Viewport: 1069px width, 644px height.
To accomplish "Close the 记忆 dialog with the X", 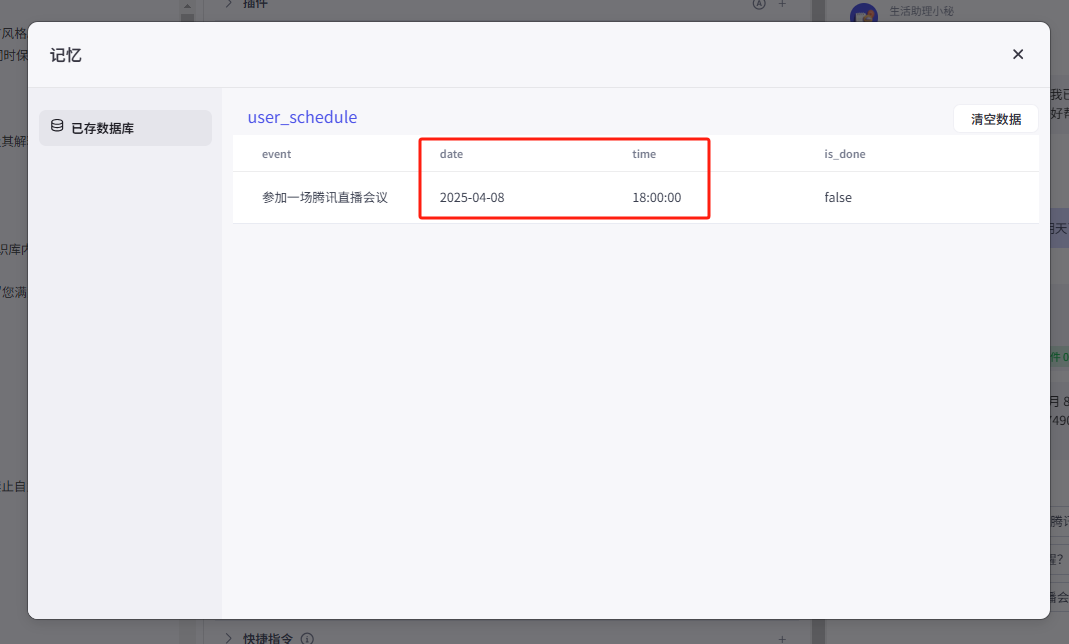I will 1018,54.
